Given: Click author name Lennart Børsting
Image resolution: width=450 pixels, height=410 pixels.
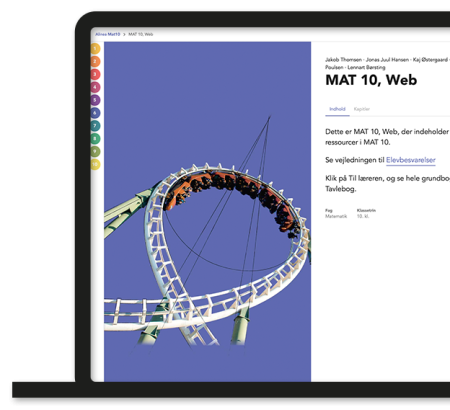Looking at the screenshot, I should point(366,67).
